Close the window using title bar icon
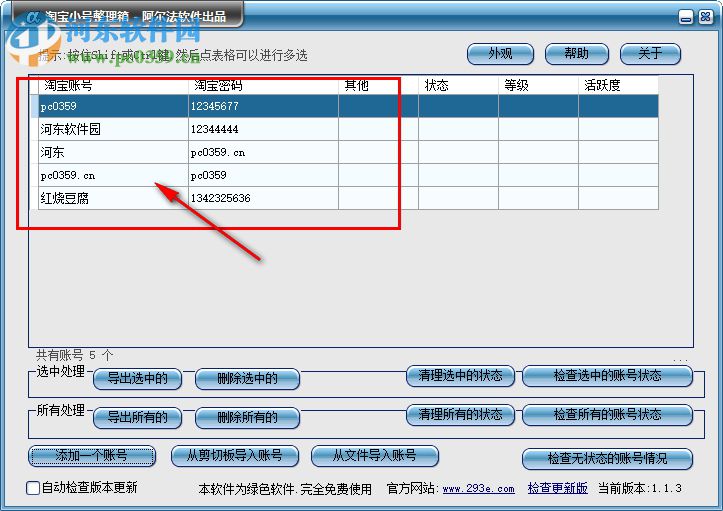This screenshot has width=723, height=511. pyautogui.click(x=705, y=18)
